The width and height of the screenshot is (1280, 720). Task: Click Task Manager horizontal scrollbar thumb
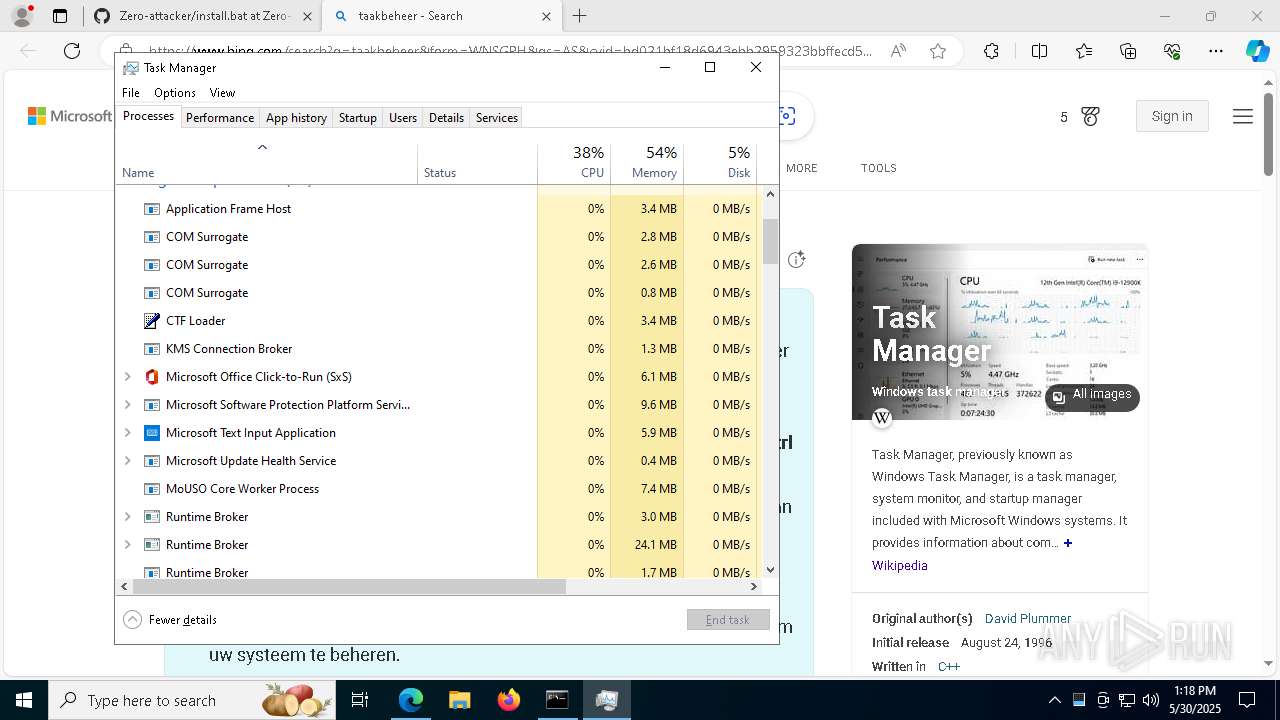click(x=349, y=587)
